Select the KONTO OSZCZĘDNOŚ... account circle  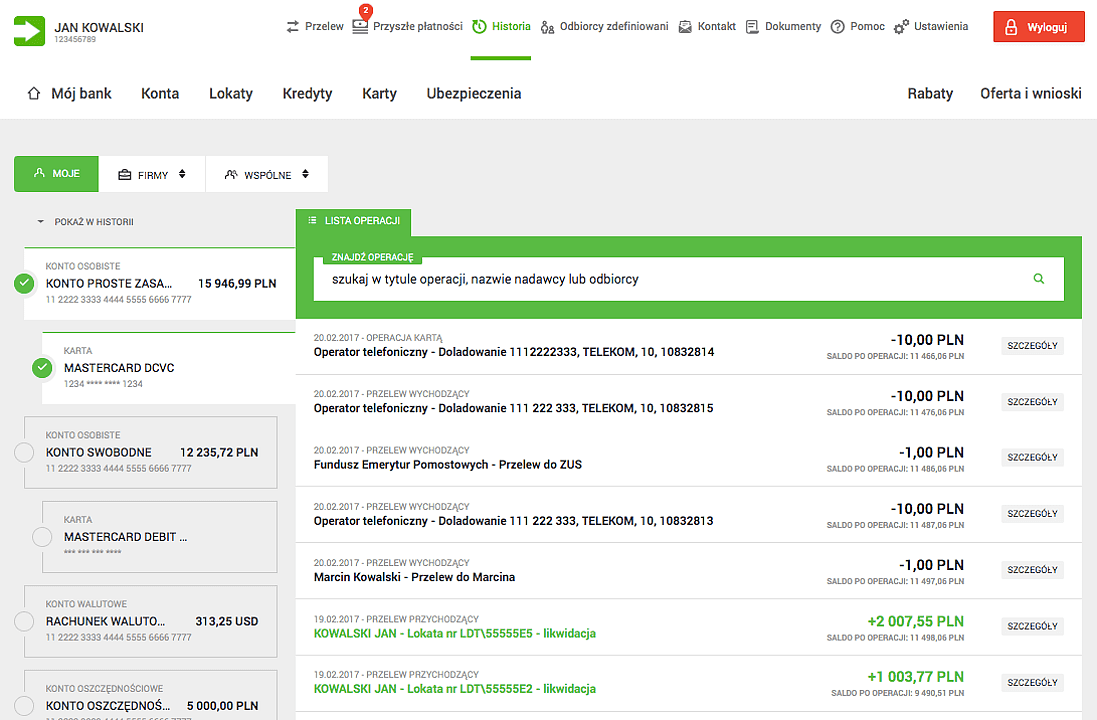[x=24, y=706]
